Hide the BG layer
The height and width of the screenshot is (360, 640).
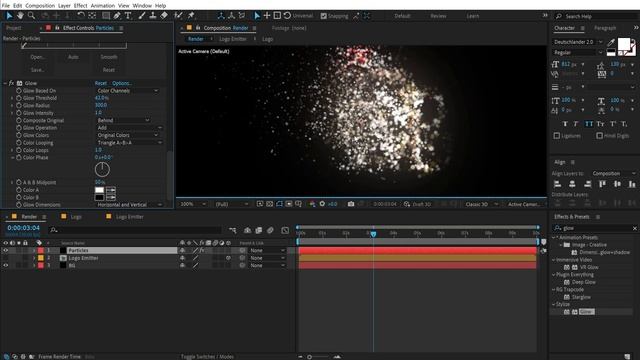pyautogui.click(x=5, y=265)
